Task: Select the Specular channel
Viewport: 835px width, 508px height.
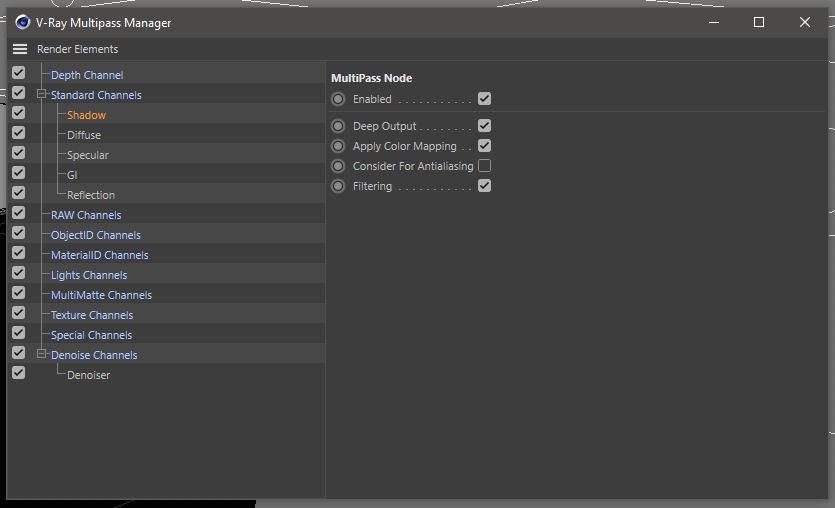Action: click(87, 155)
